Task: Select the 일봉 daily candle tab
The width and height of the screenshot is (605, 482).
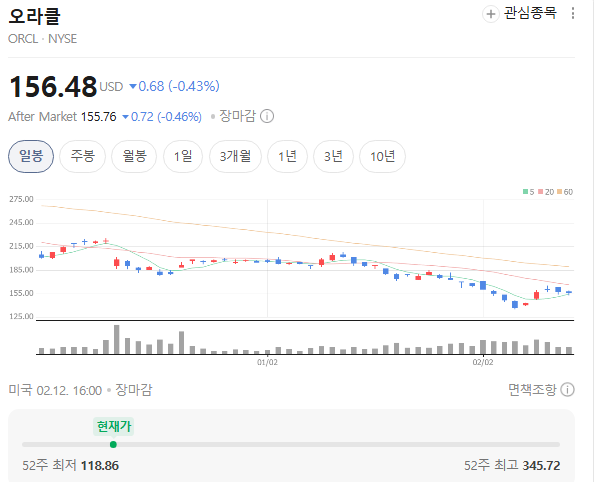Action: [x=31, y=156]
